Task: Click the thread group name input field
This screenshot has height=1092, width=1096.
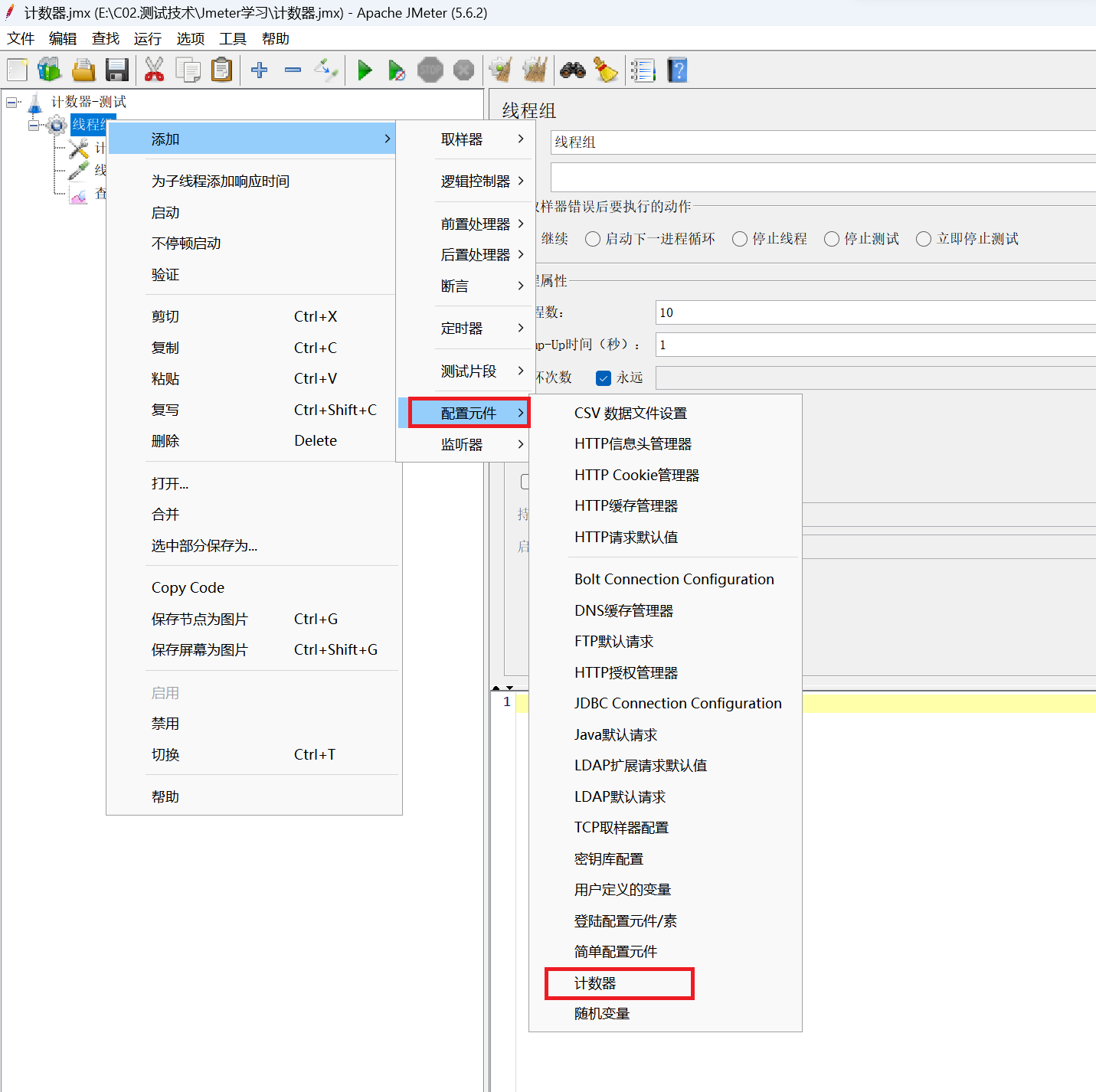Action: [823, 142]
